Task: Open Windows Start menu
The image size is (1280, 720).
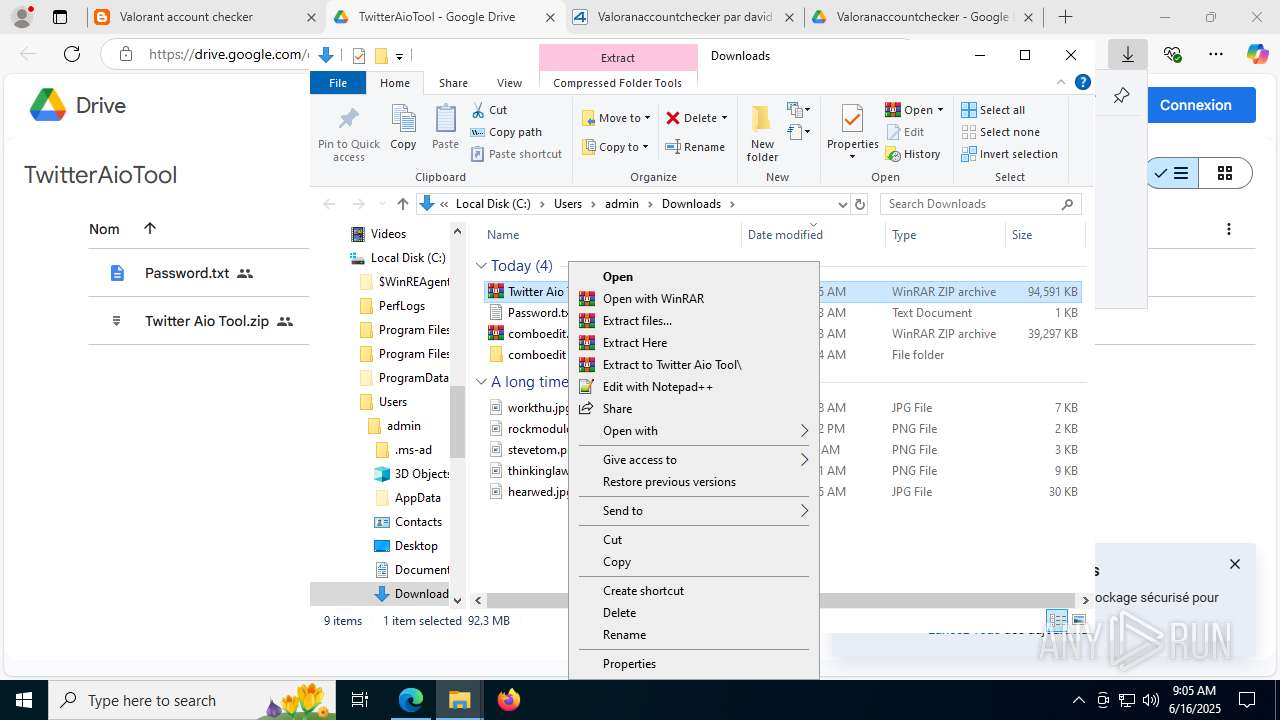Action: click(23, 700)
